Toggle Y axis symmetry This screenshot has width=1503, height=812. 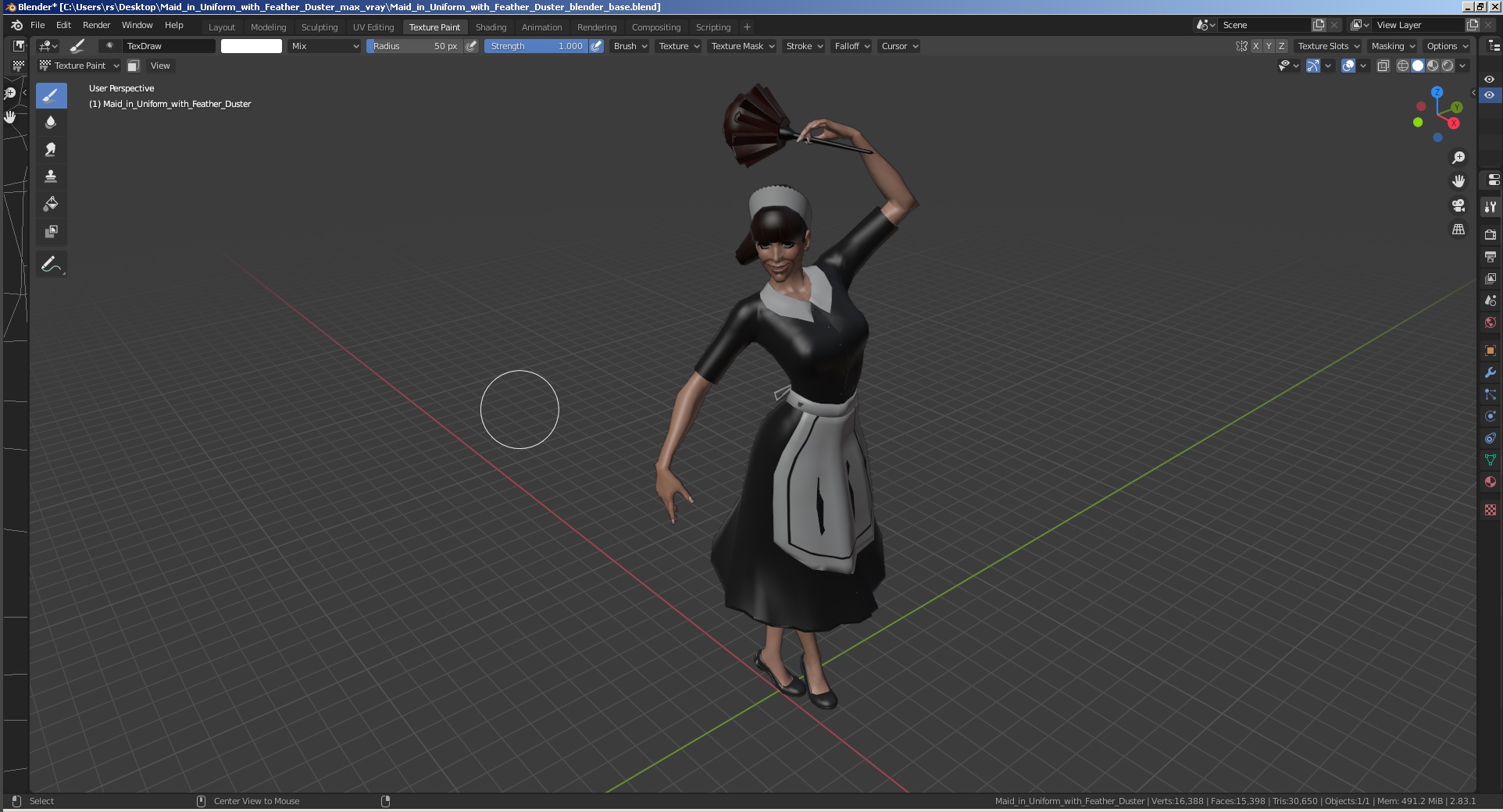pos(1268,46)
